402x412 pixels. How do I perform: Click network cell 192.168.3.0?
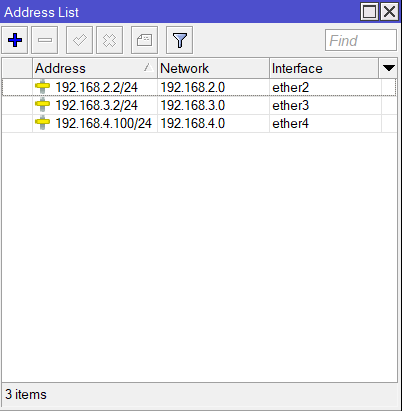coord(193,105)
